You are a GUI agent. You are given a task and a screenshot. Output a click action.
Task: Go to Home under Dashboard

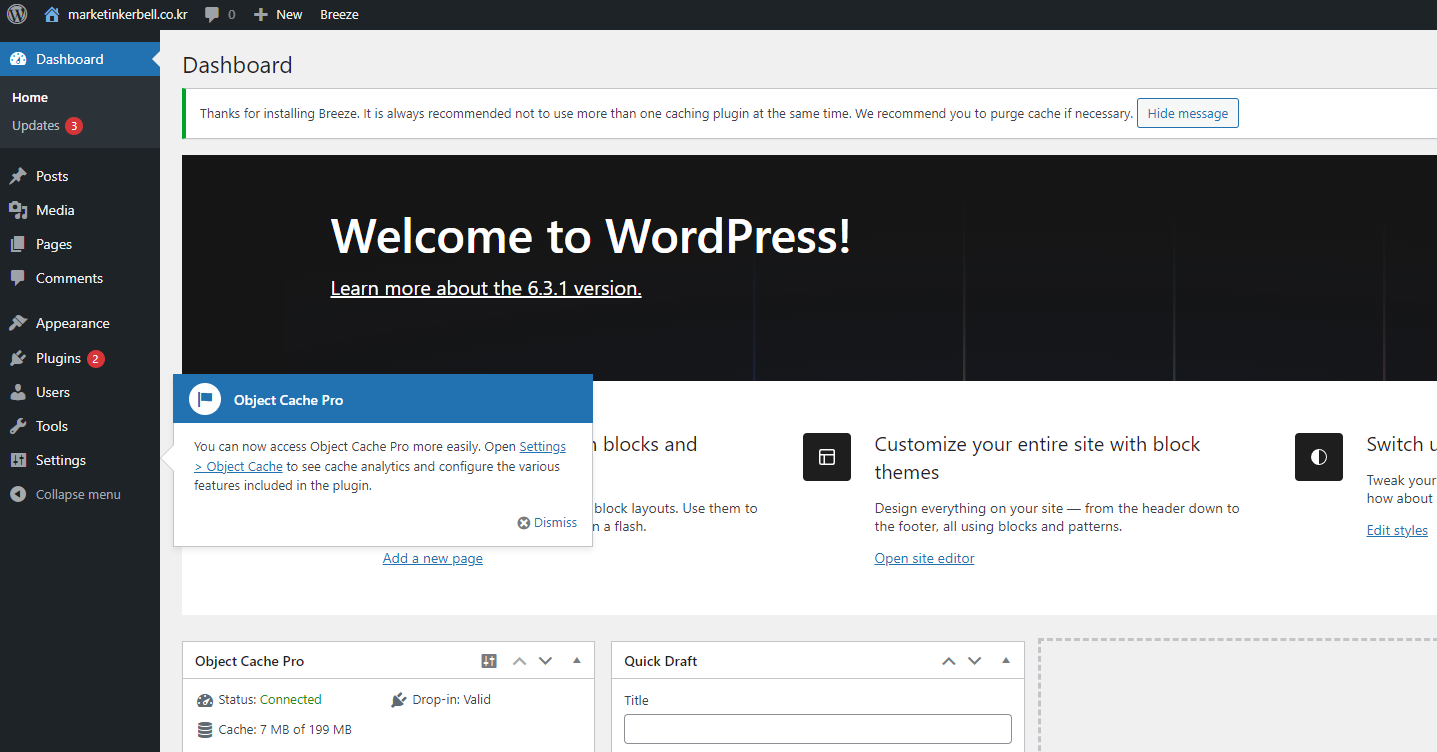pyautogui.click(x=30, y=97)
